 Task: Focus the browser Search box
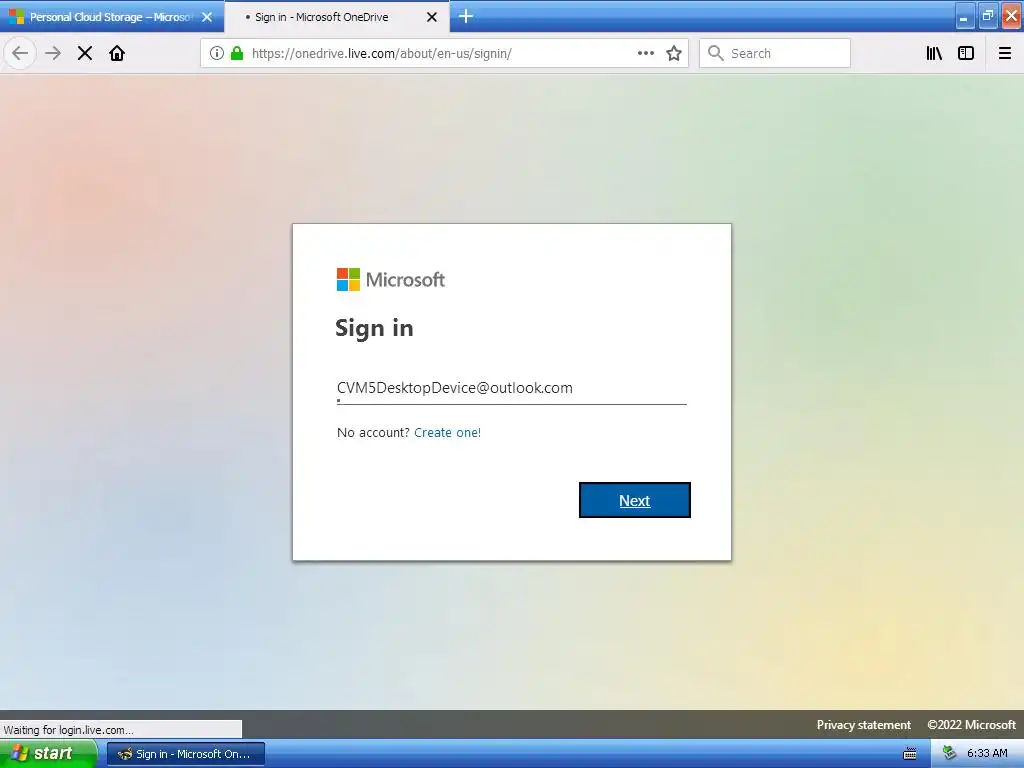pos(775,53)
